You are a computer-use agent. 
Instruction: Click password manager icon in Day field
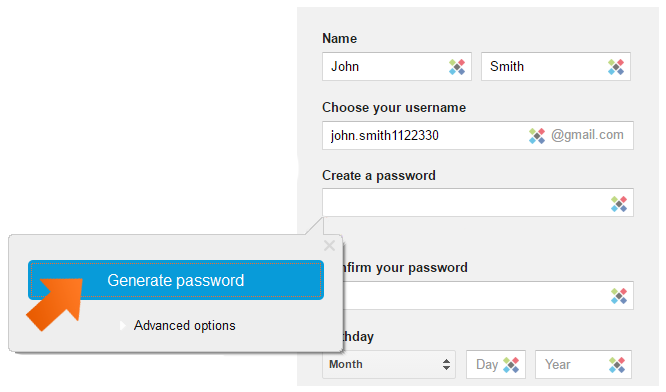tap(511, 365)
